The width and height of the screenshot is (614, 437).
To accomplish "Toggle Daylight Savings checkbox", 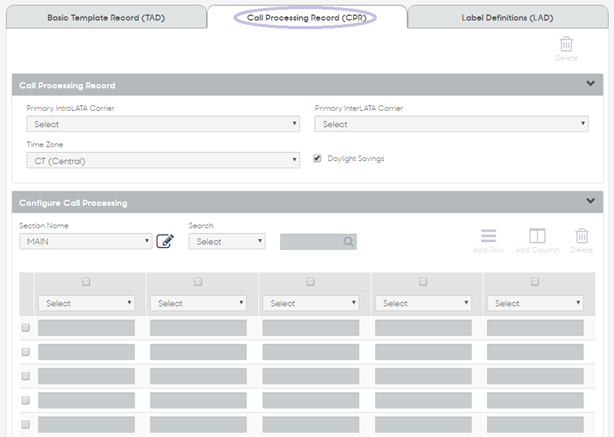I will (317, 158).
